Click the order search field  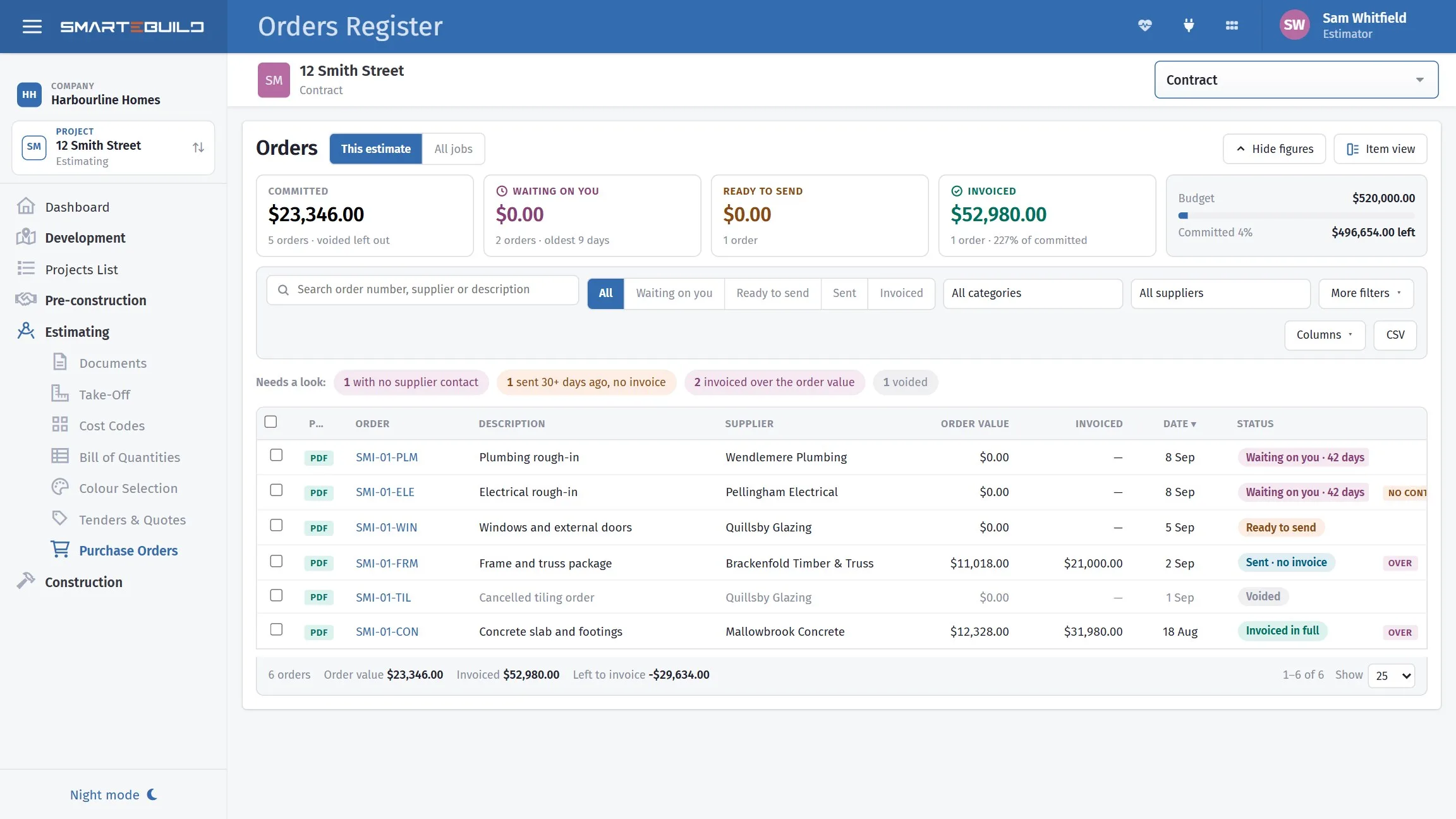pos(422,289)
